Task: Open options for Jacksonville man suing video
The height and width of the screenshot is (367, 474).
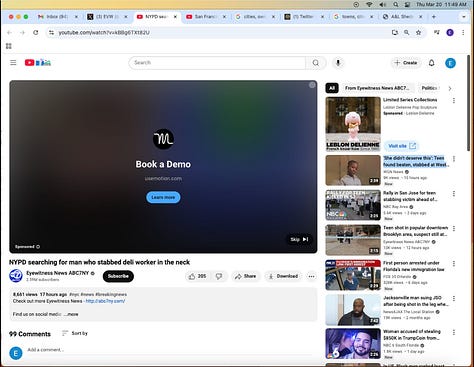Action: [x=454, y=298]
